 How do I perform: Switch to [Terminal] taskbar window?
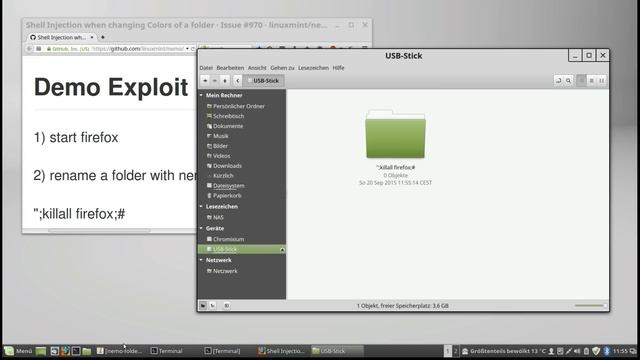[222, 351]
